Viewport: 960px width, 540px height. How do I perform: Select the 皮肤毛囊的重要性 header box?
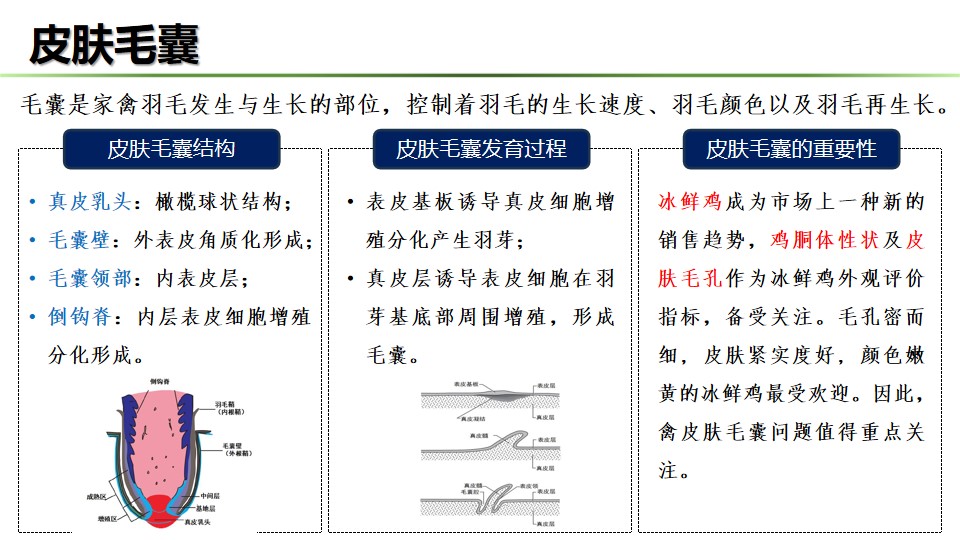click(791, 149)
